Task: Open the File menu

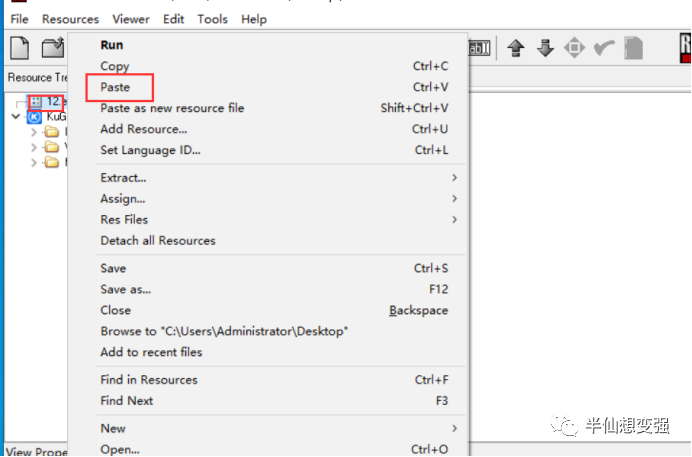Action: coord(19,19)
